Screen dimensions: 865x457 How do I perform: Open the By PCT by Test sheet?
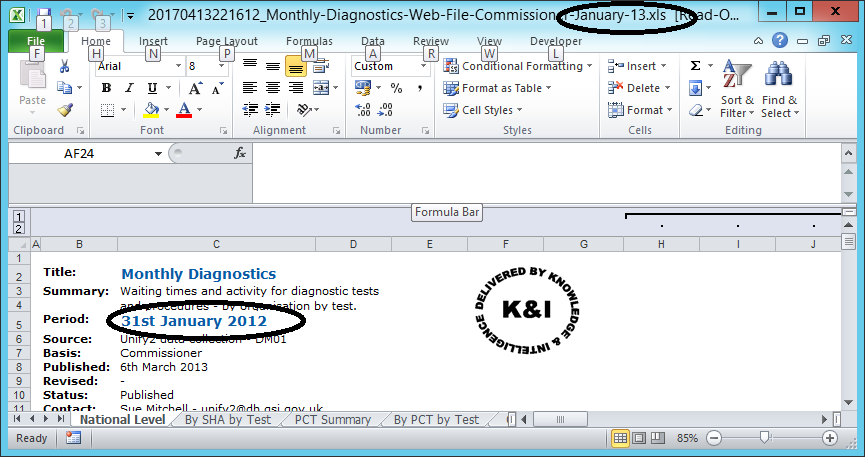(436, 419)
